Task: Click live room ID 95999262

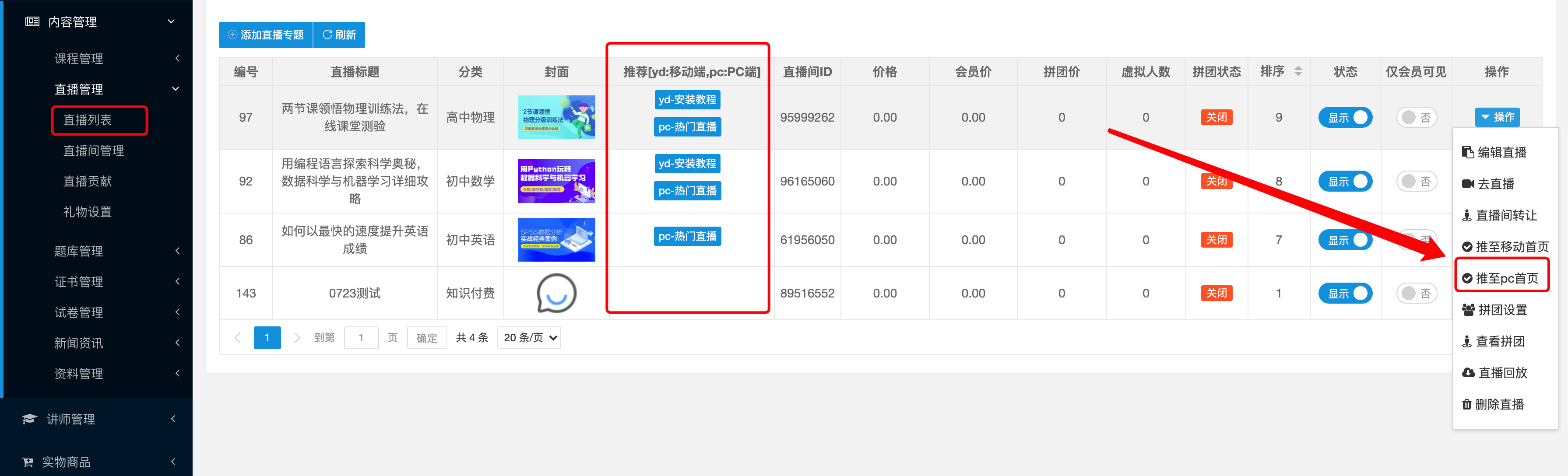Action: tap(807, 118)
